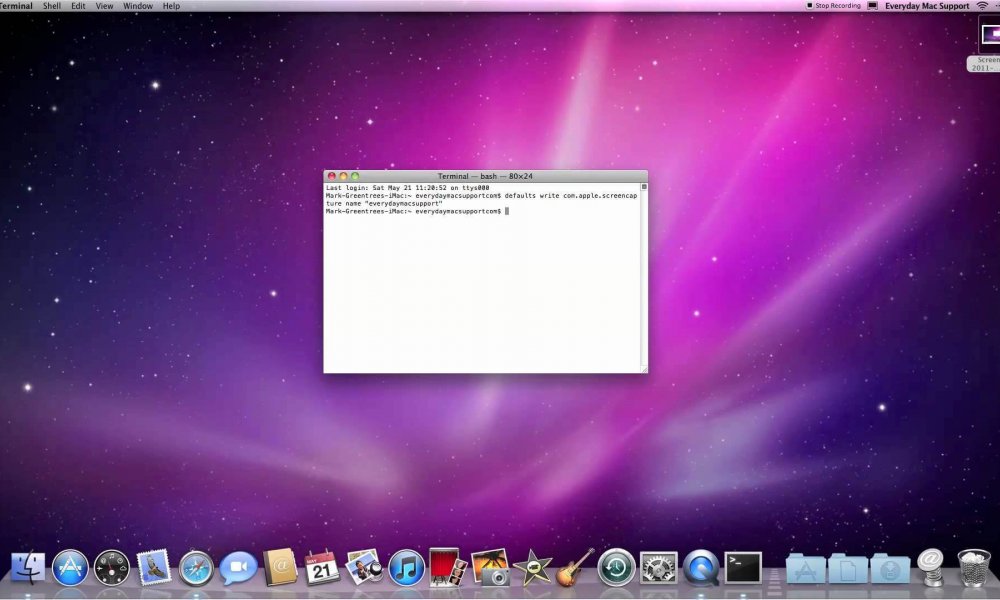
Task: Open the Everyday Mac Support user menu
Action: click(x=927, y=6)
